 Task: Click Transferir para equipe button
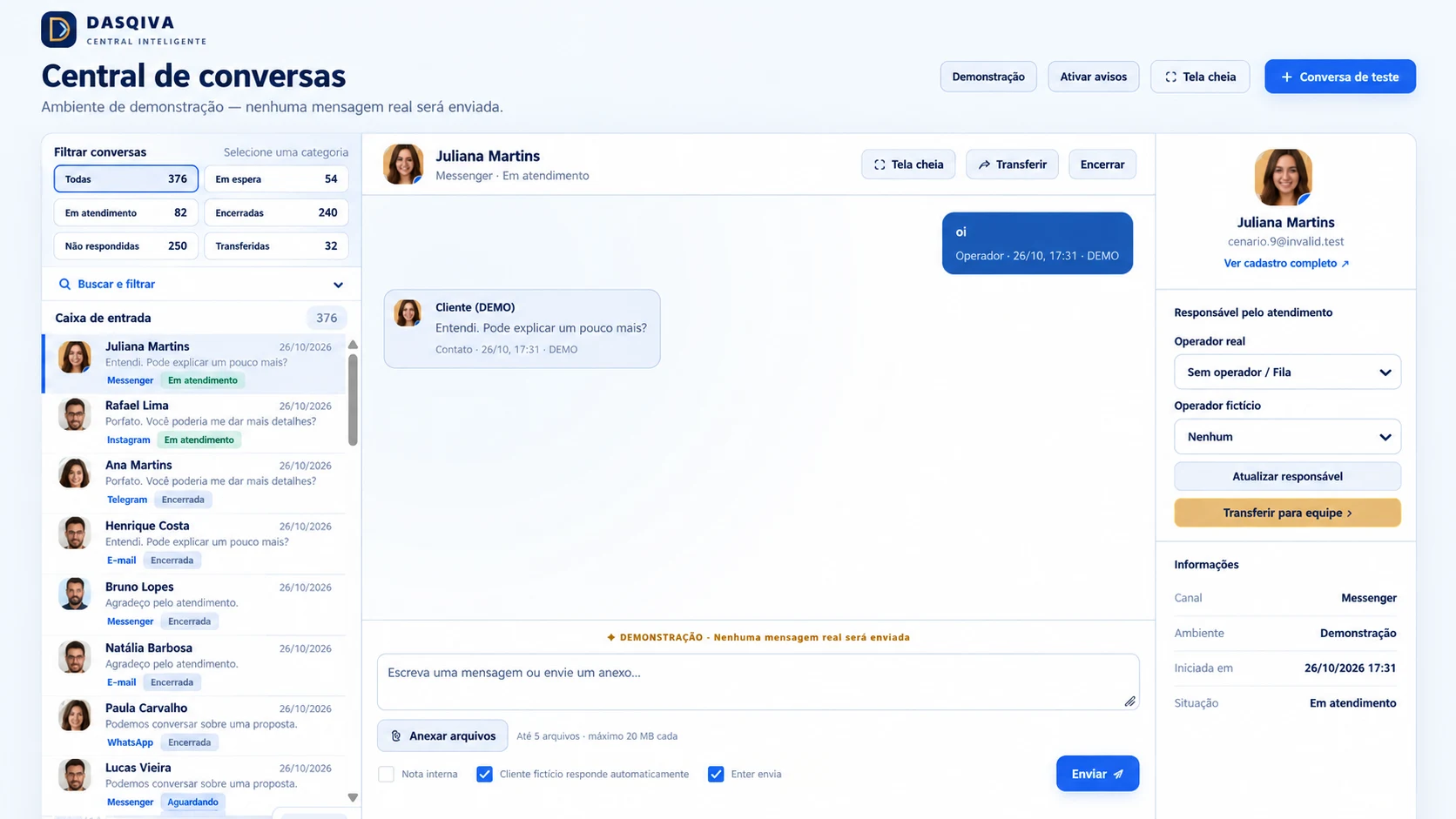pyautogui.click(x=1287, y=513)
